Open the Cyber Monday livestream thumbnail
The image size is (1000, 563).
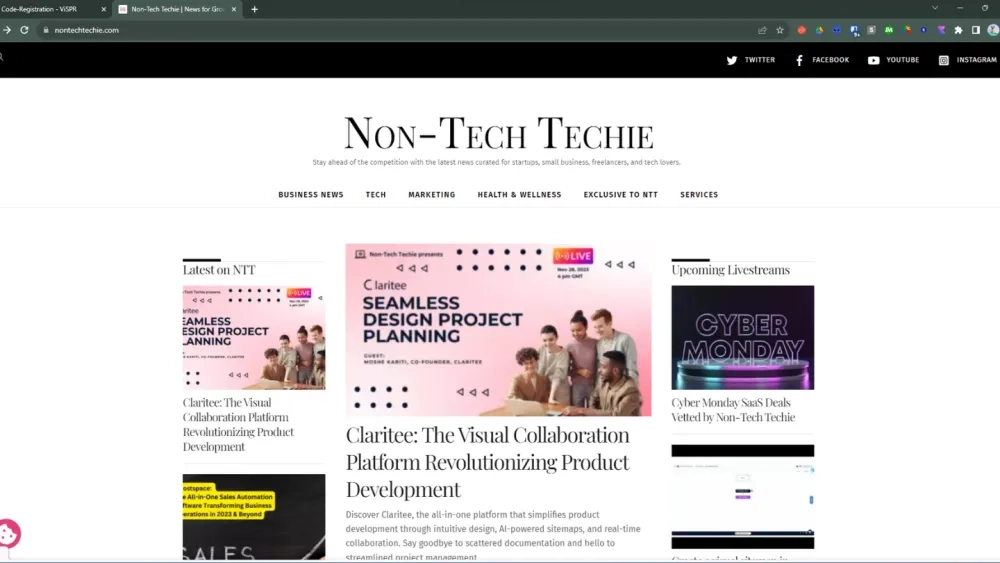pyautogui.click(x=742, y=337)
